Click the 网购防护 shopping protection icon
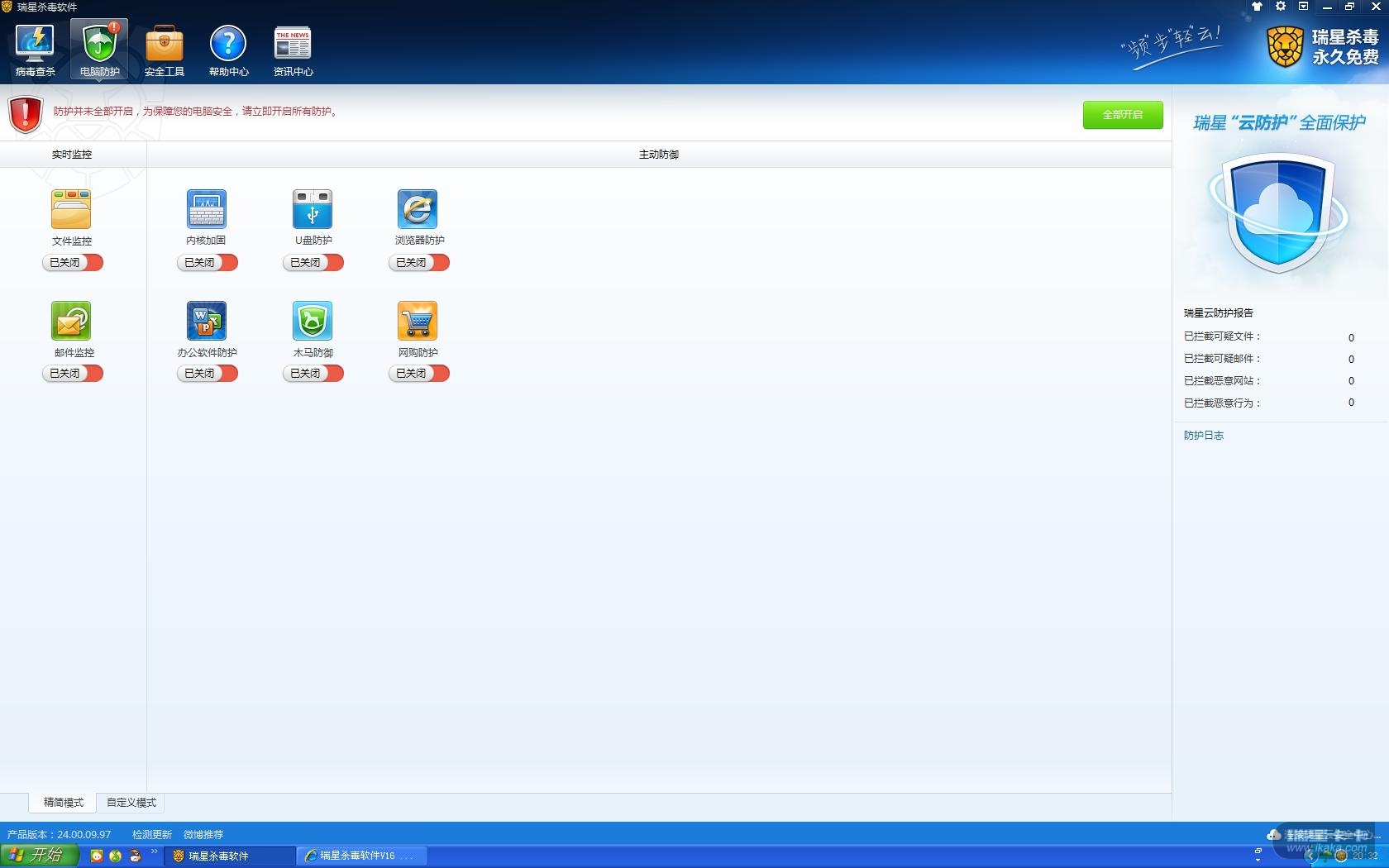This screenshot has width=1389, height=868. pyautogui.click(x=418, y=321)
